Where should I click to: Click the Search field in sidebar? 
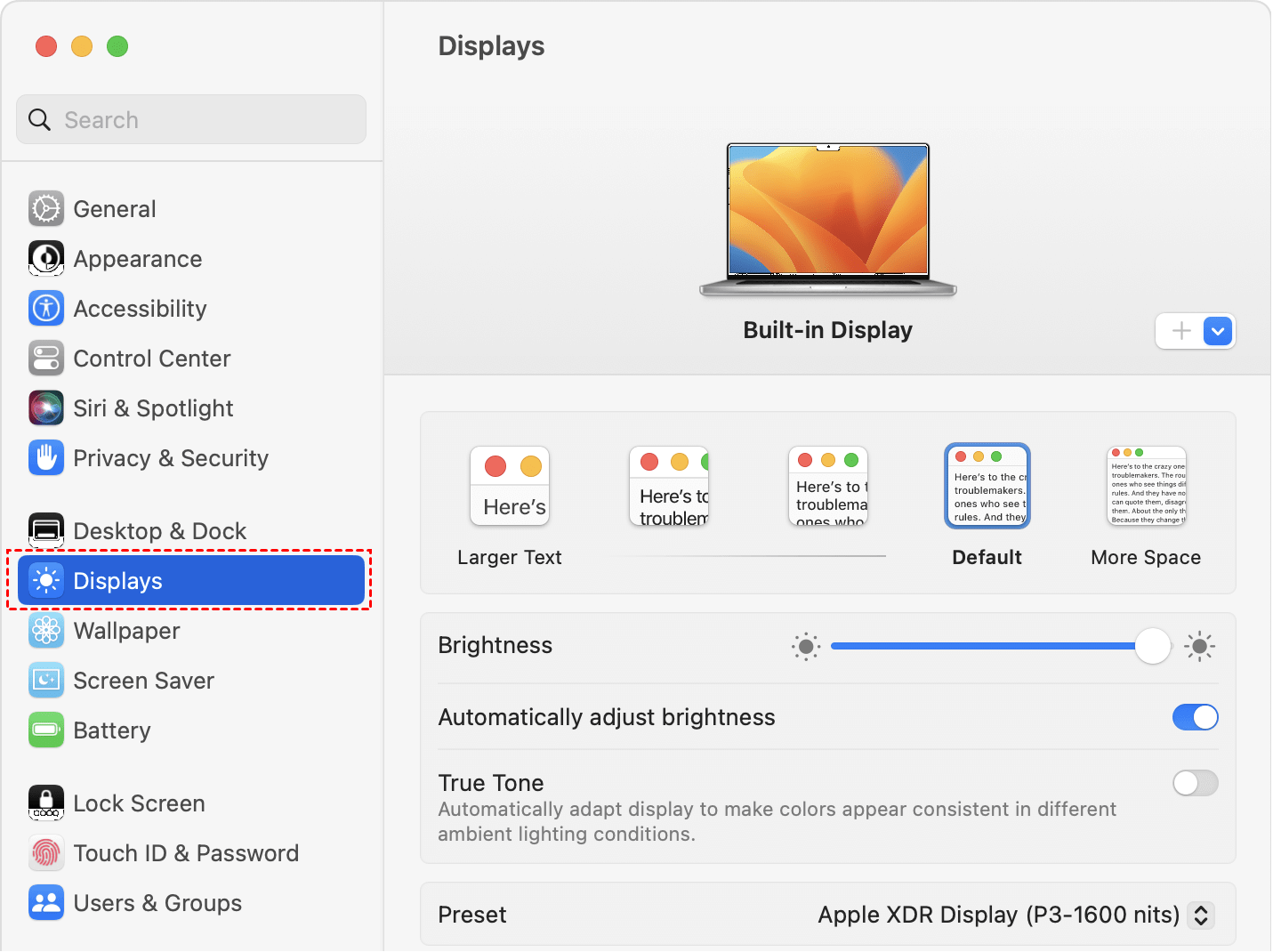coord(191,120)
